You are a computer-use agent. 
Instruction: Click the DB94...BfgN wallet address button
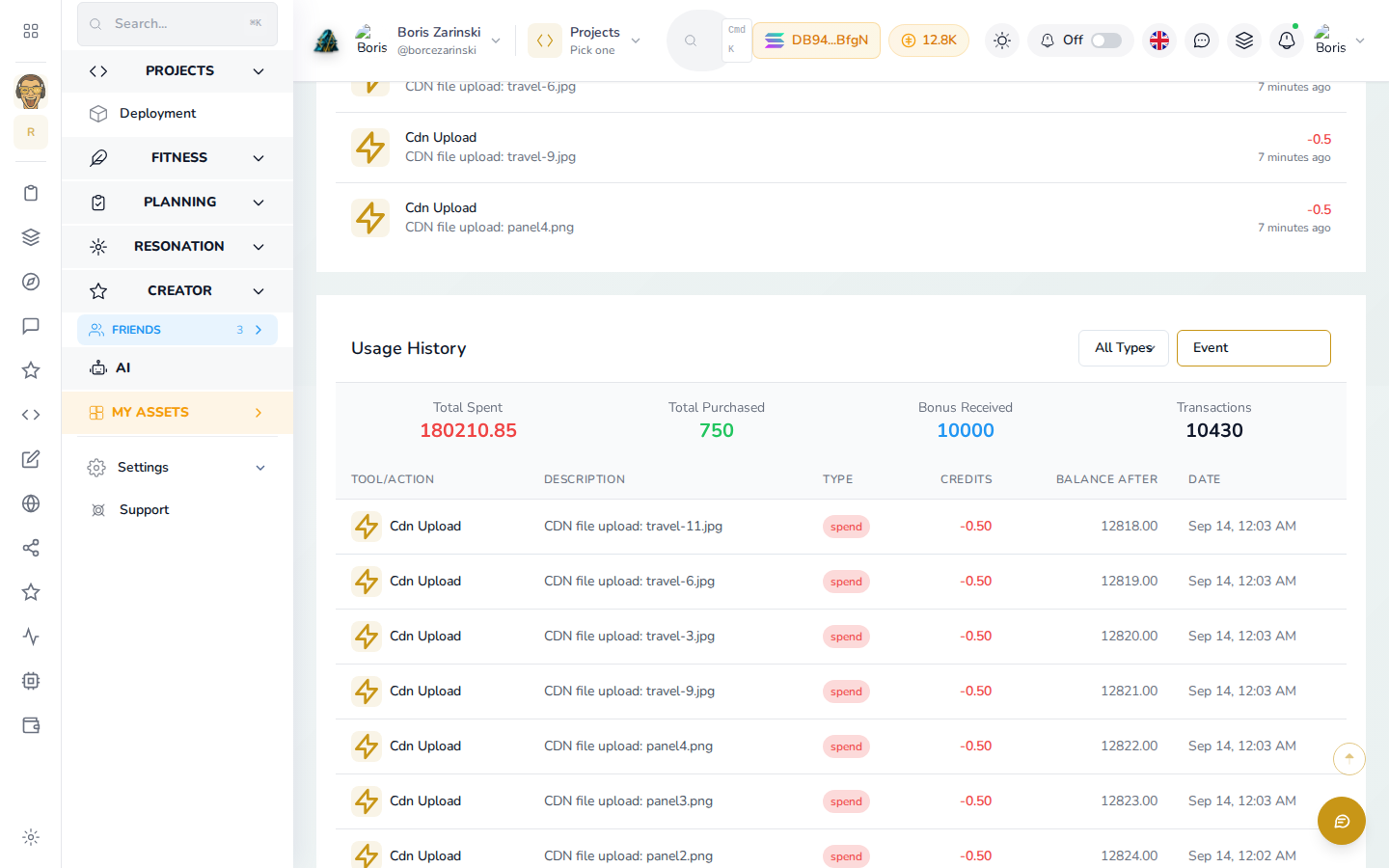pos(816,41)
